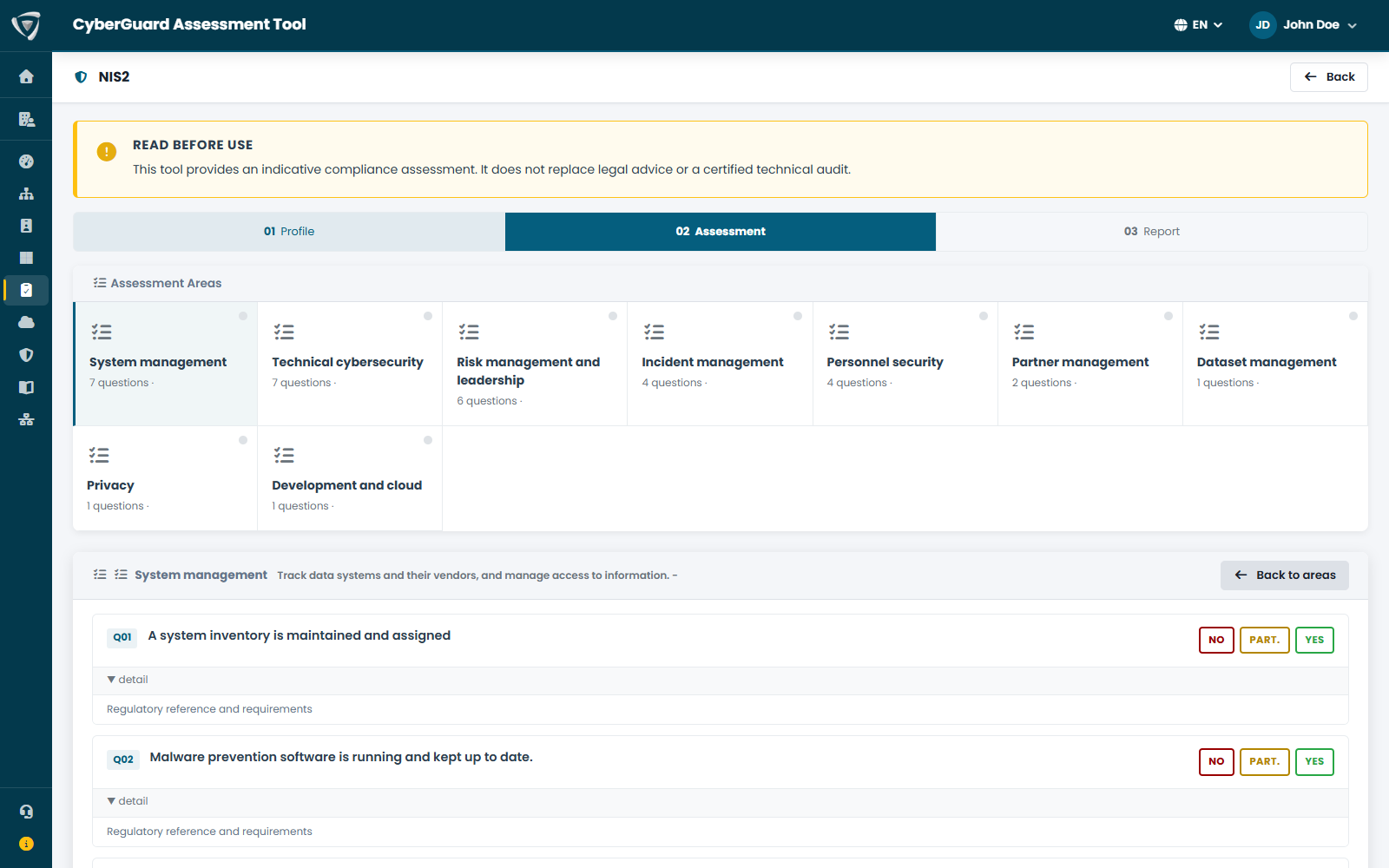Viewport: 1389px width, 868px height.
Task: Open the Incident management area
Action: click(x=720, y=364)
